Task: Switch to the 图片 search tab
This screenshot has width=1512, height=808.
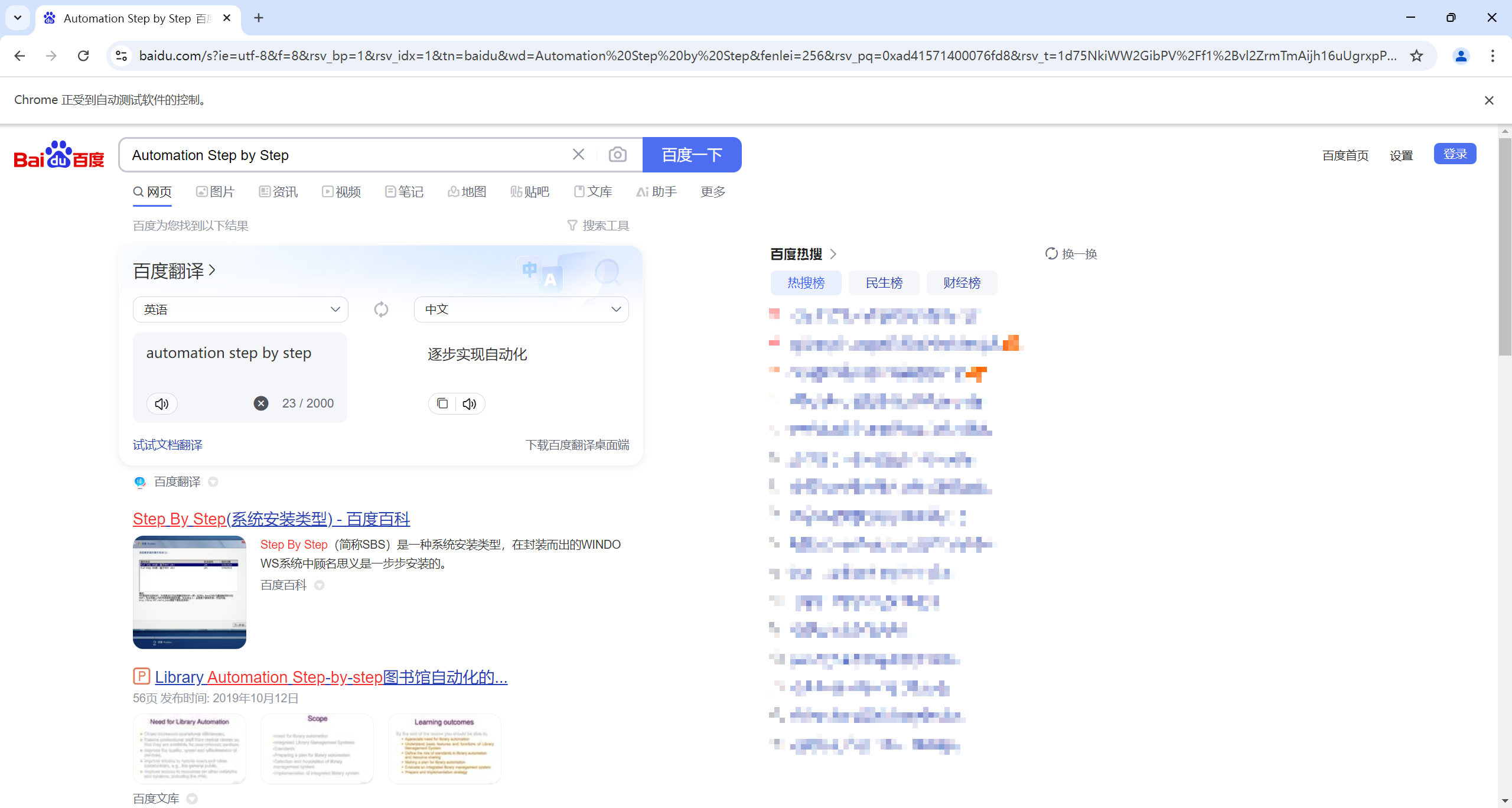Action: point(216,192)
